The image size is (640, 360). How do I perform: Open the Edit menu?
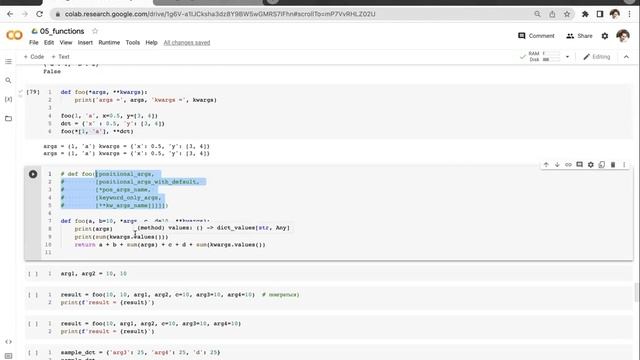(49, 42)
